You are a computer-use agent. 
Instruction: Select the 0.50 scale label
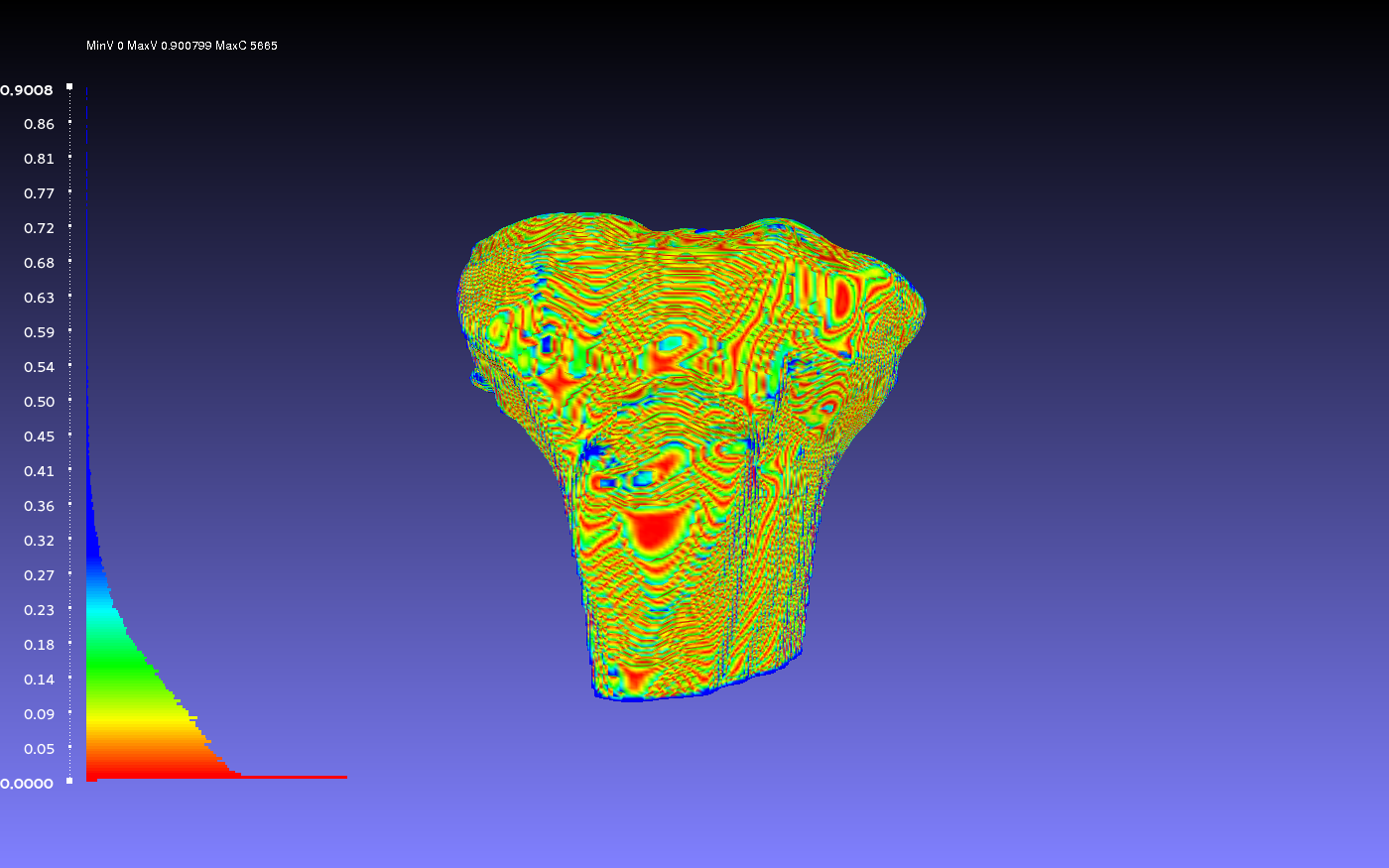coord(40,402)
